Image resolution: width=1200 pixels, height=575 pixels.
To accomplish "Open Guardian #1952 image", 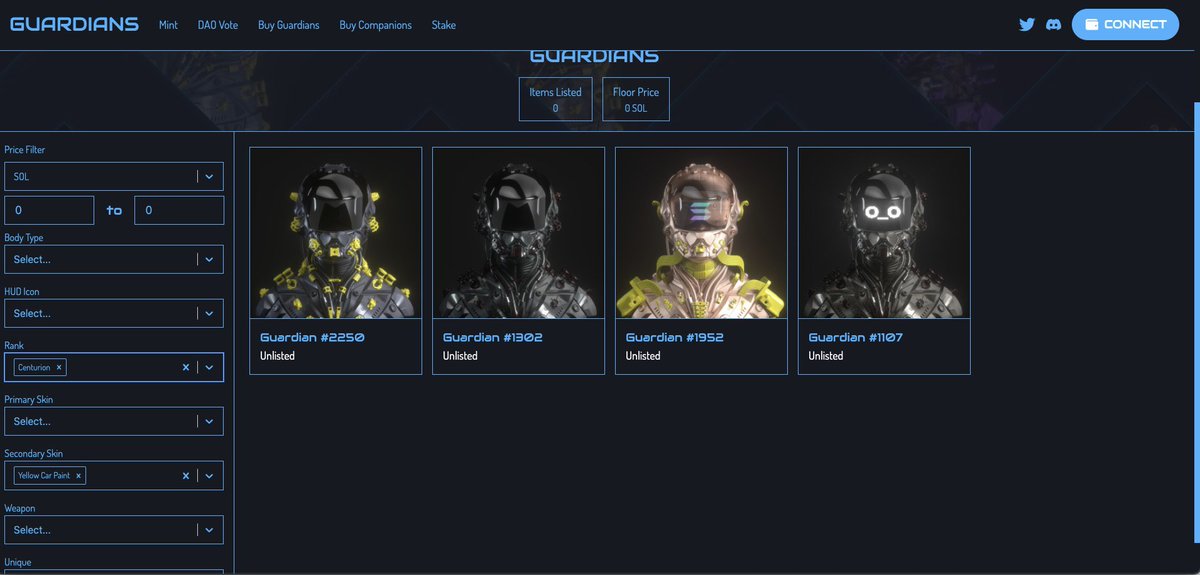I will tap(702, 233).
